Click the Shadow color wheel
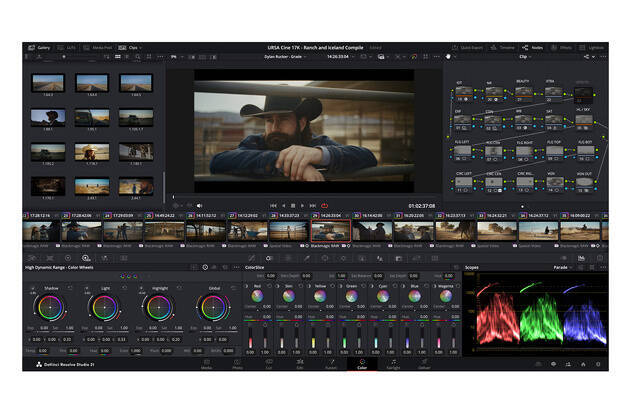 pos(48,306)
